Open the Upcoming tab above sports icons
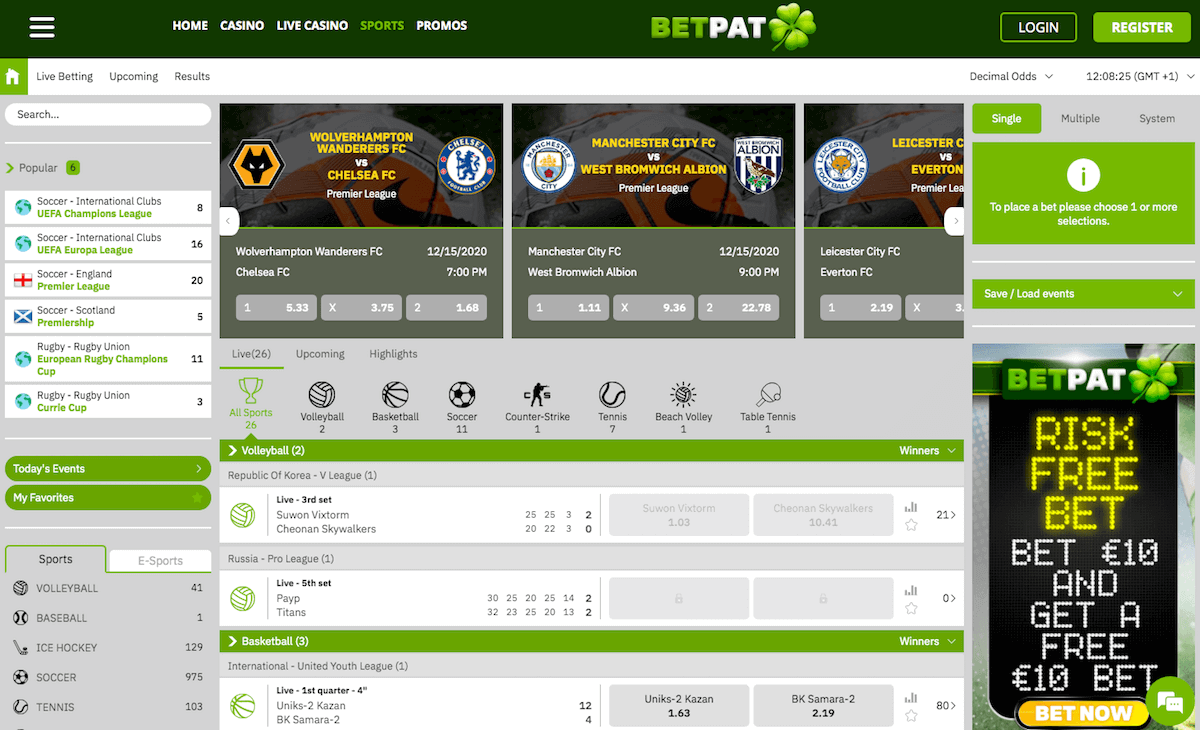Image resolution: width=1200 pixels, height=730 pixels. tap(320, 354)
